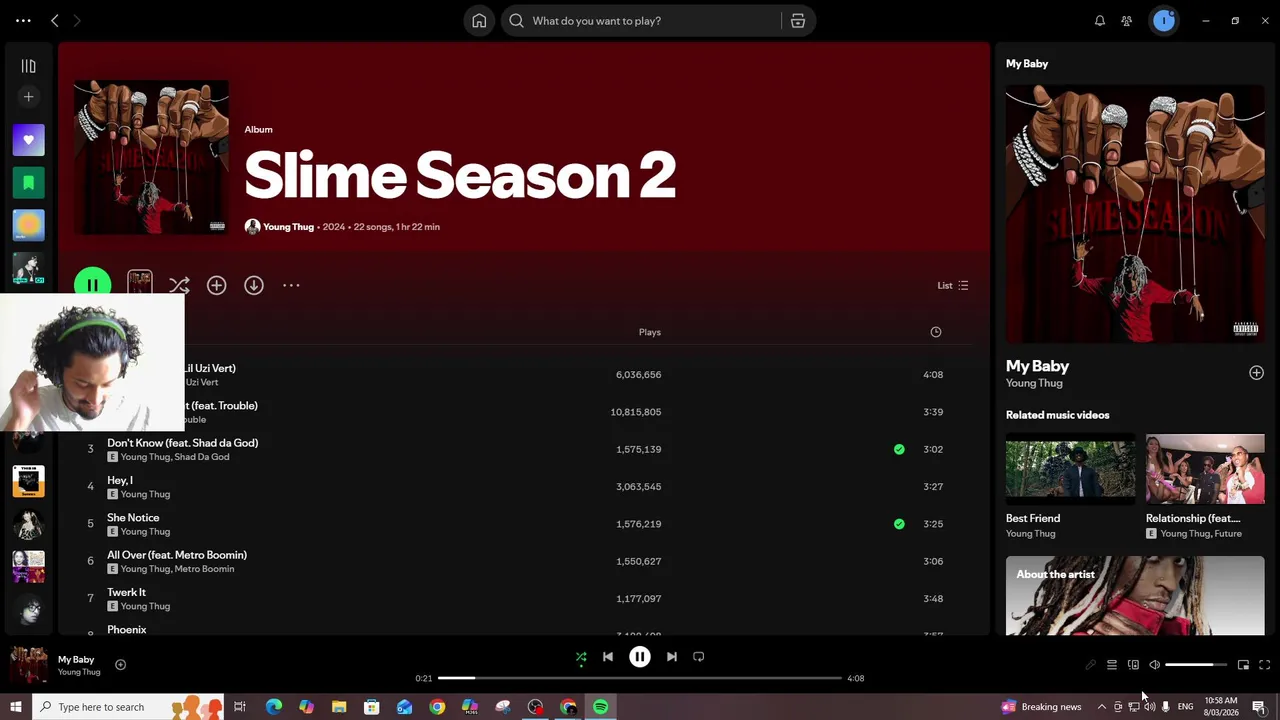Click the What do you want to play field
The height and width of the screenshot is (720, 1280).
click(x=640, y=21)
